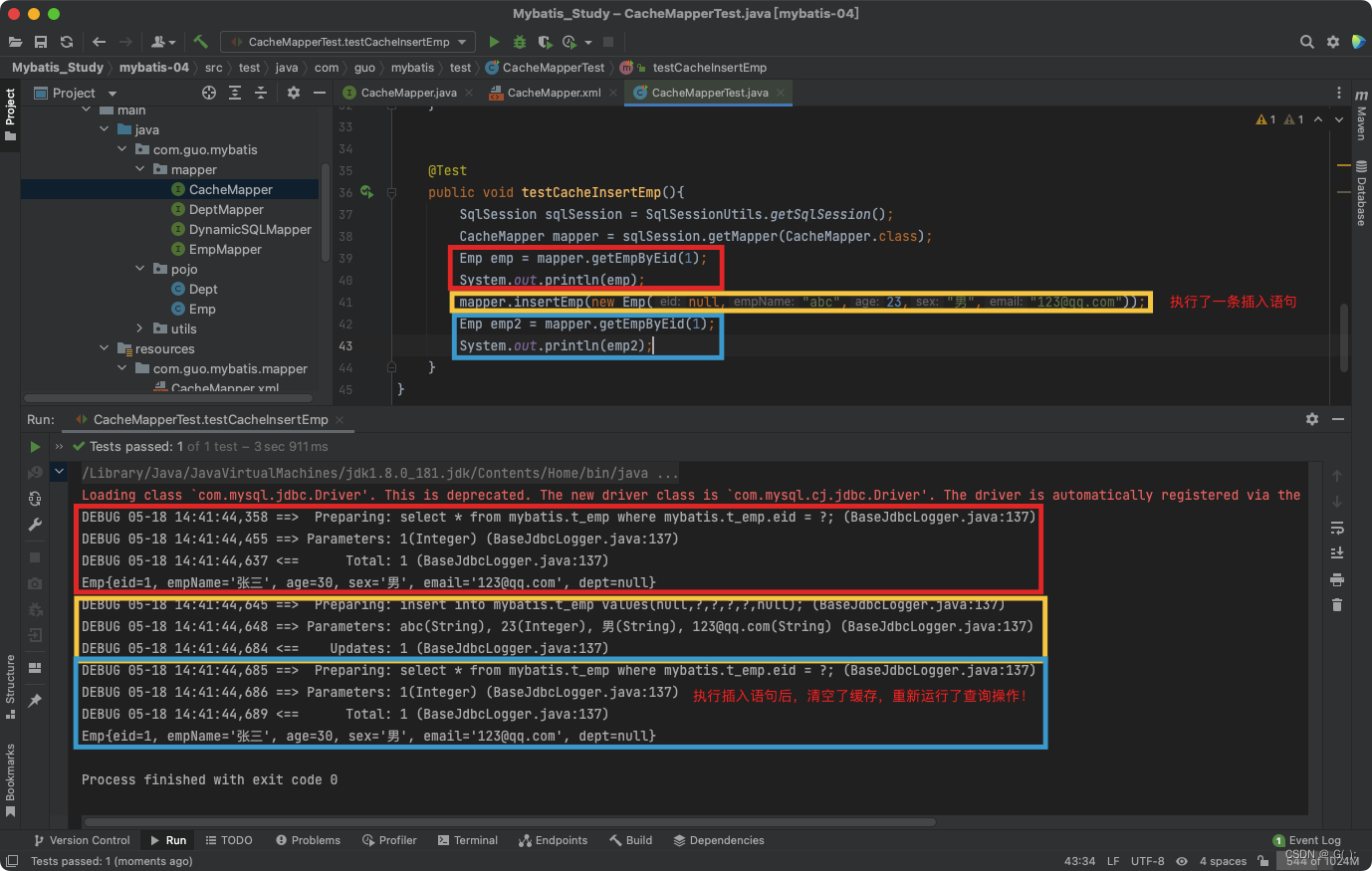Select Dept class in pojo package
Screen dimensions: 1372x871
click(203, 289)
